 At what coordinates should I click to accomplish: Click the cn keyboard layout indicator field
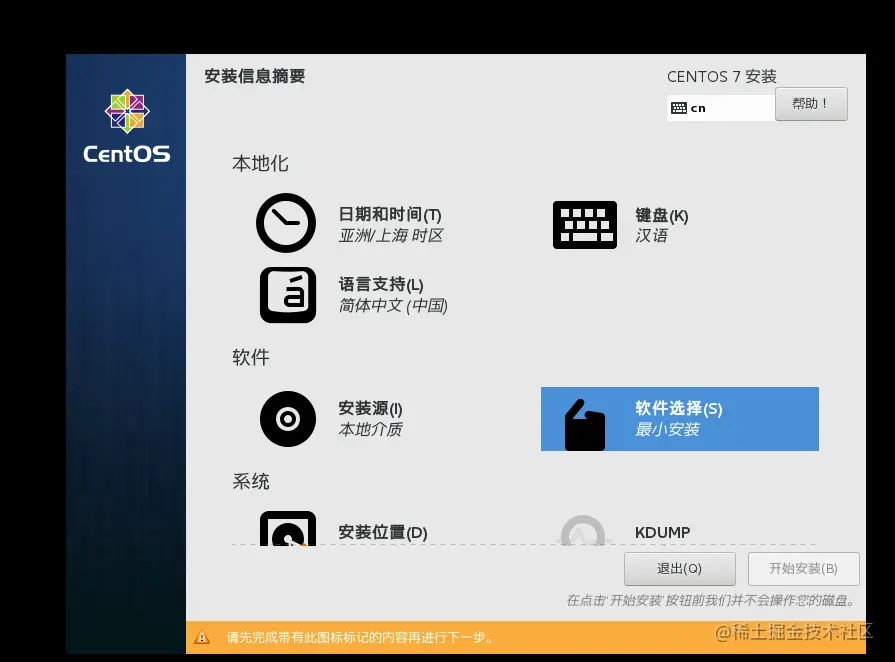coord(721,108)
